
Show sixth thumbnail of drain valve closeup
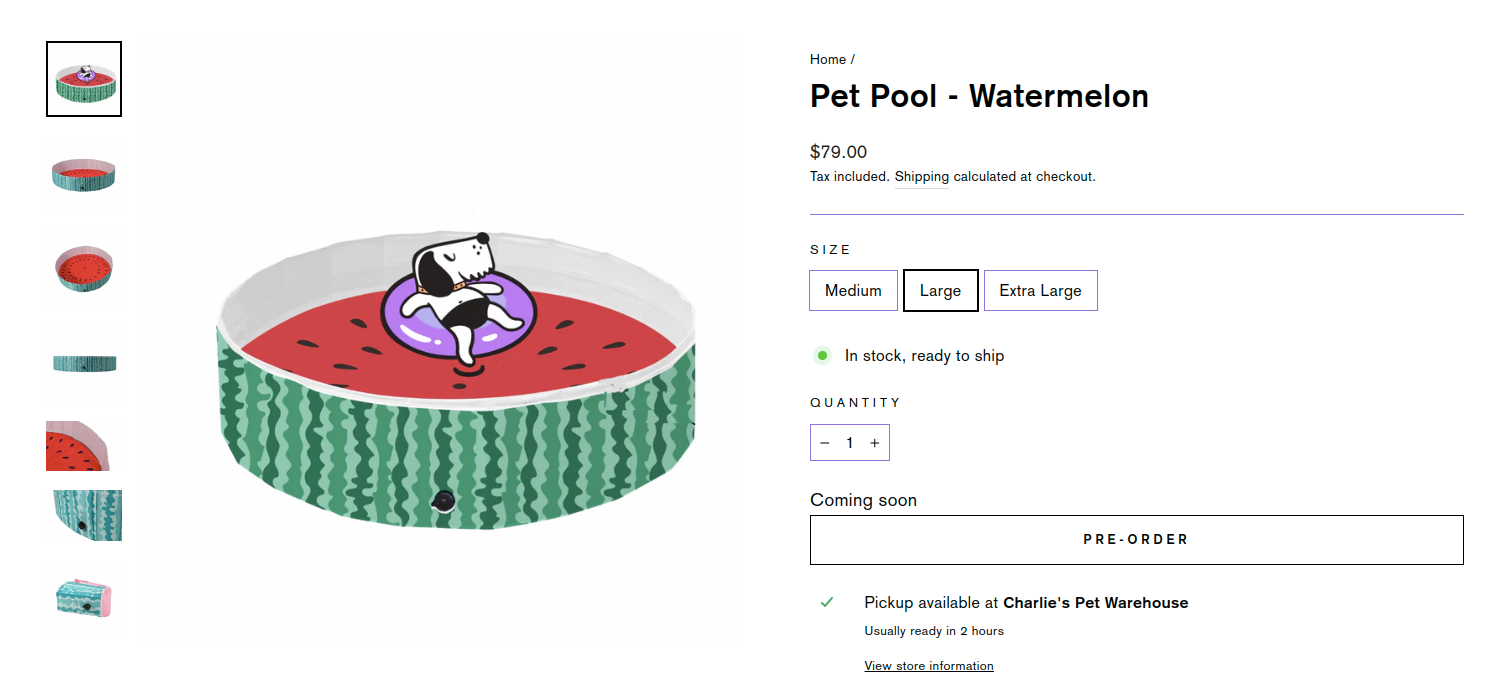(x=84, y=516)
